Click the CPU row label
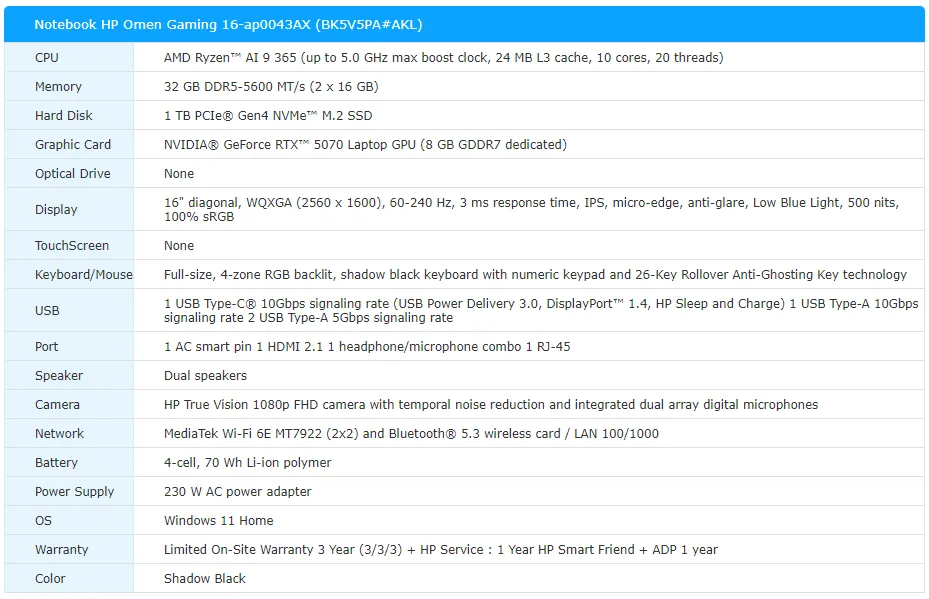 47,58
